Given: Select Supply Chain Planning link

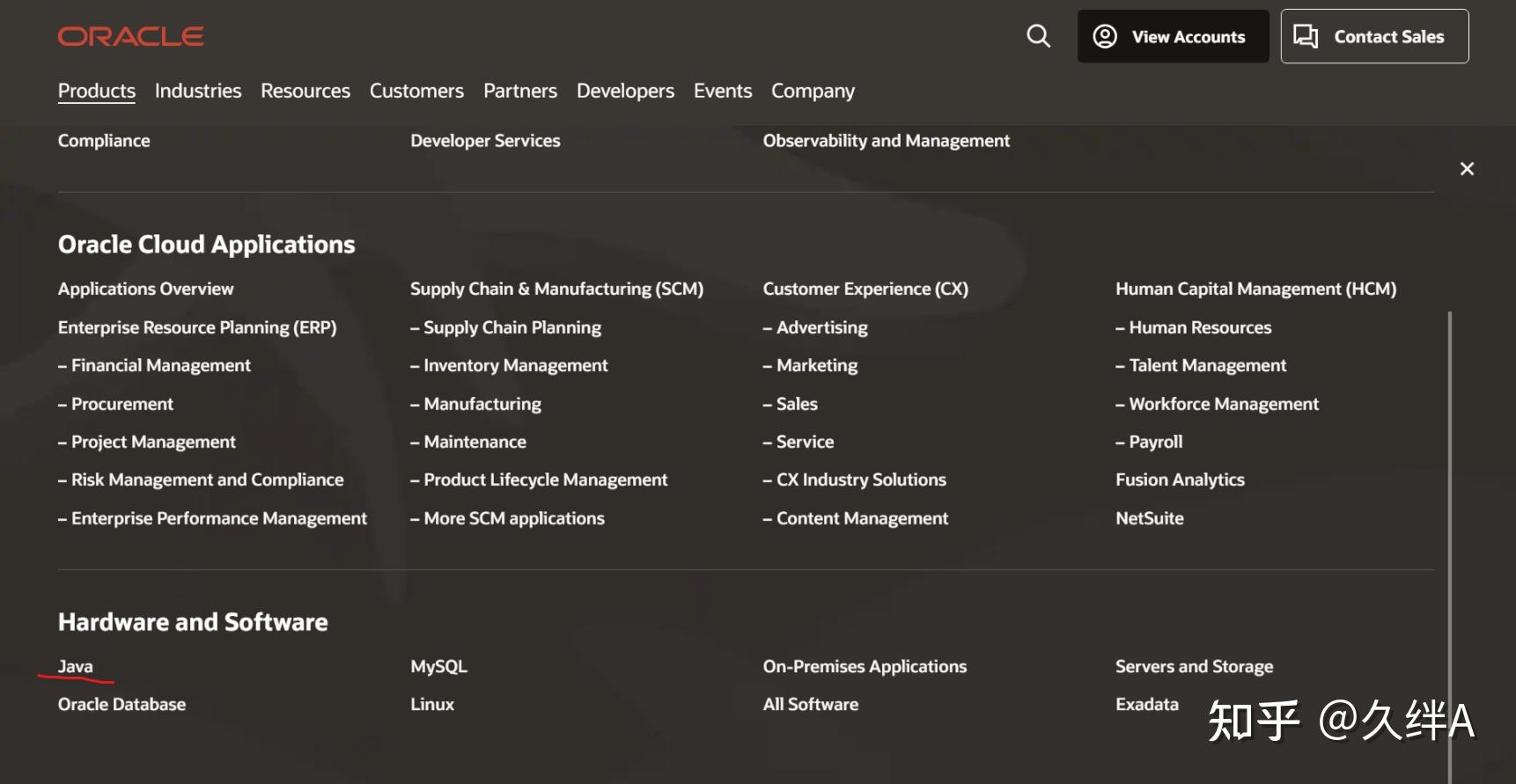Looking at the screenshot, I should 506,327.
